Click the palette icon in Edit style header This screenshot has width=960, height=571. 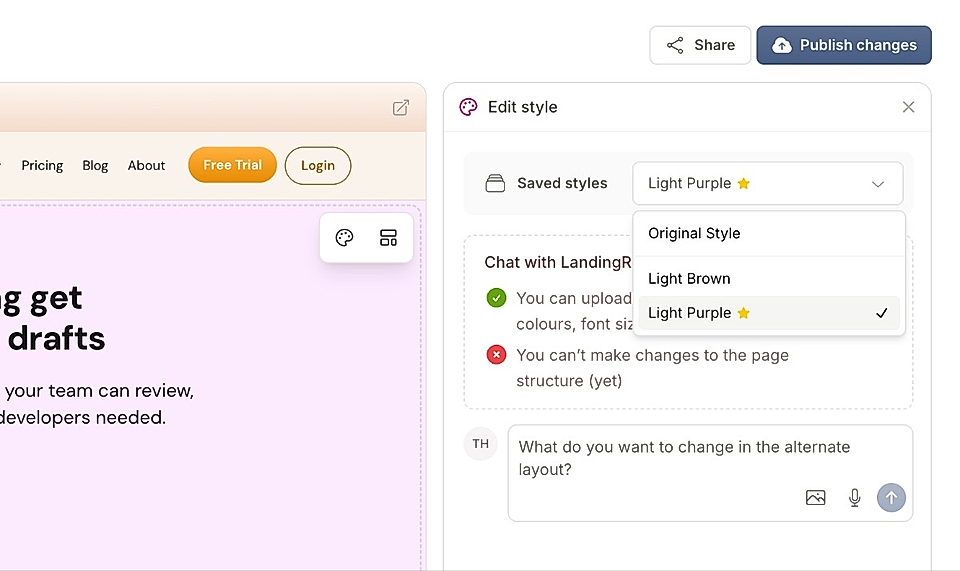point(468,107)
